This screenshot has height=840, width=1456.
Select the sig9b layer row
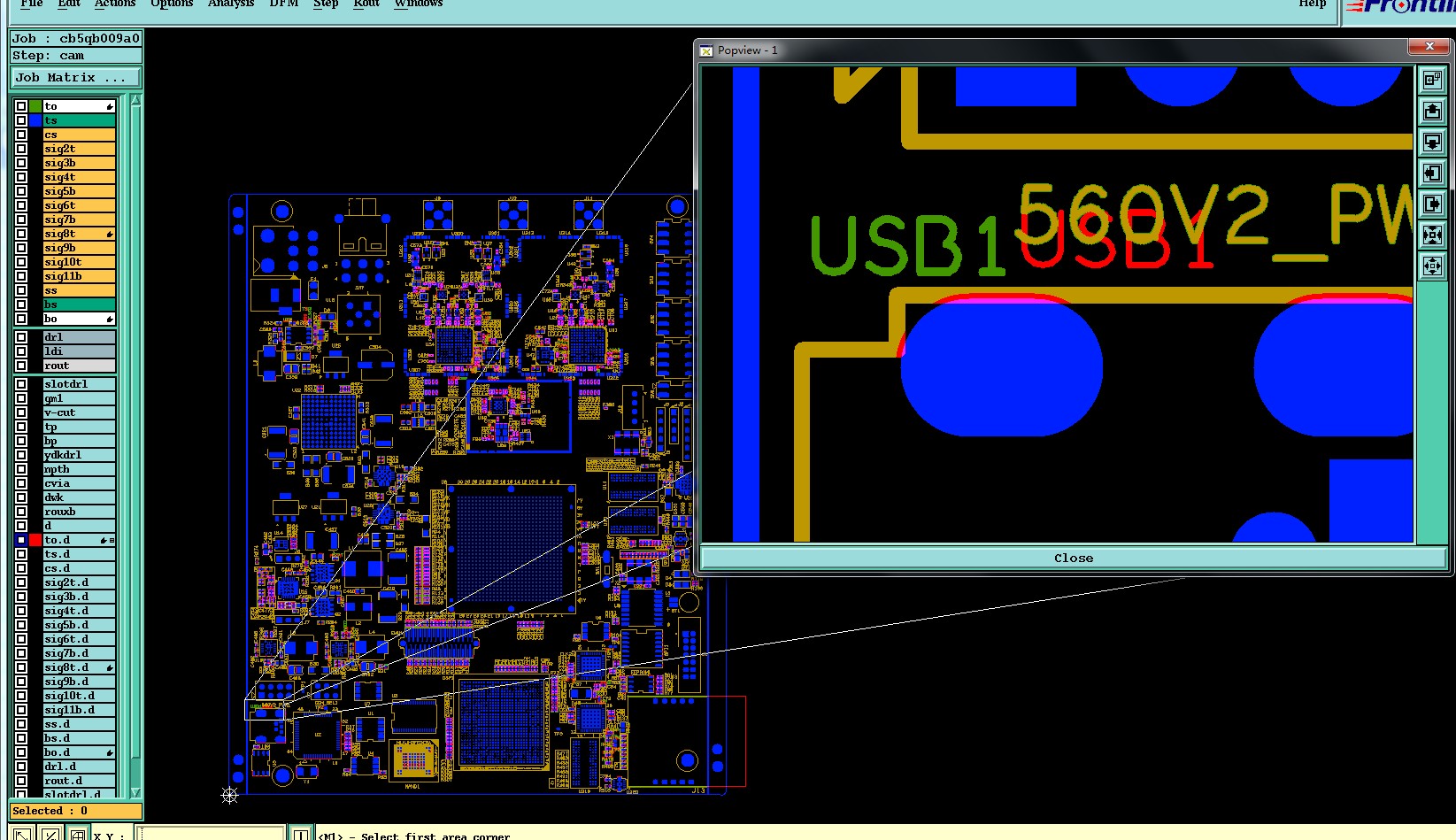[80, 248]
